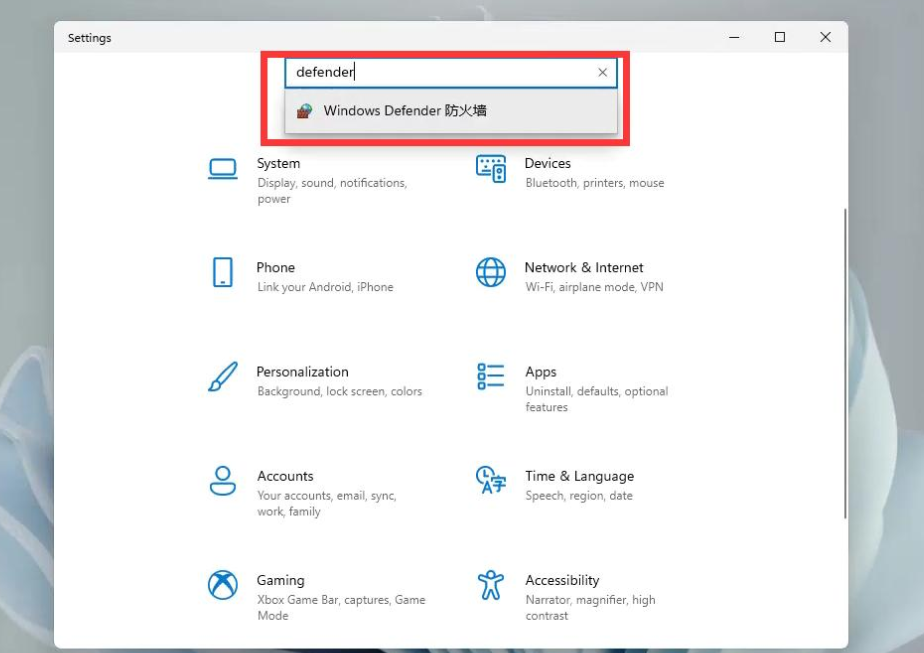This screenshot has width=924, height=653.
Task: Open the Accessibility figure icon
Action: click(490, 585)
